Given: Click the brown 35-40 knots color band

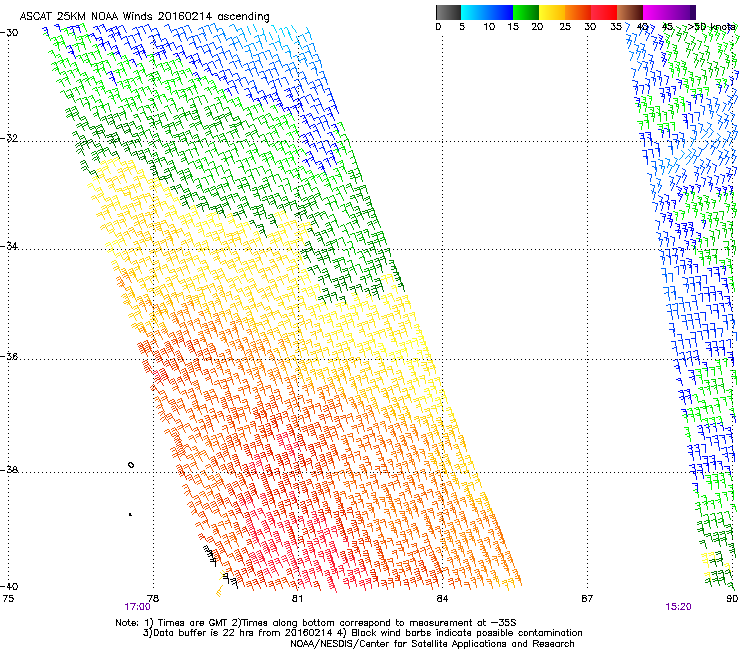Looking at the screenshot, I should pos(630,12).
